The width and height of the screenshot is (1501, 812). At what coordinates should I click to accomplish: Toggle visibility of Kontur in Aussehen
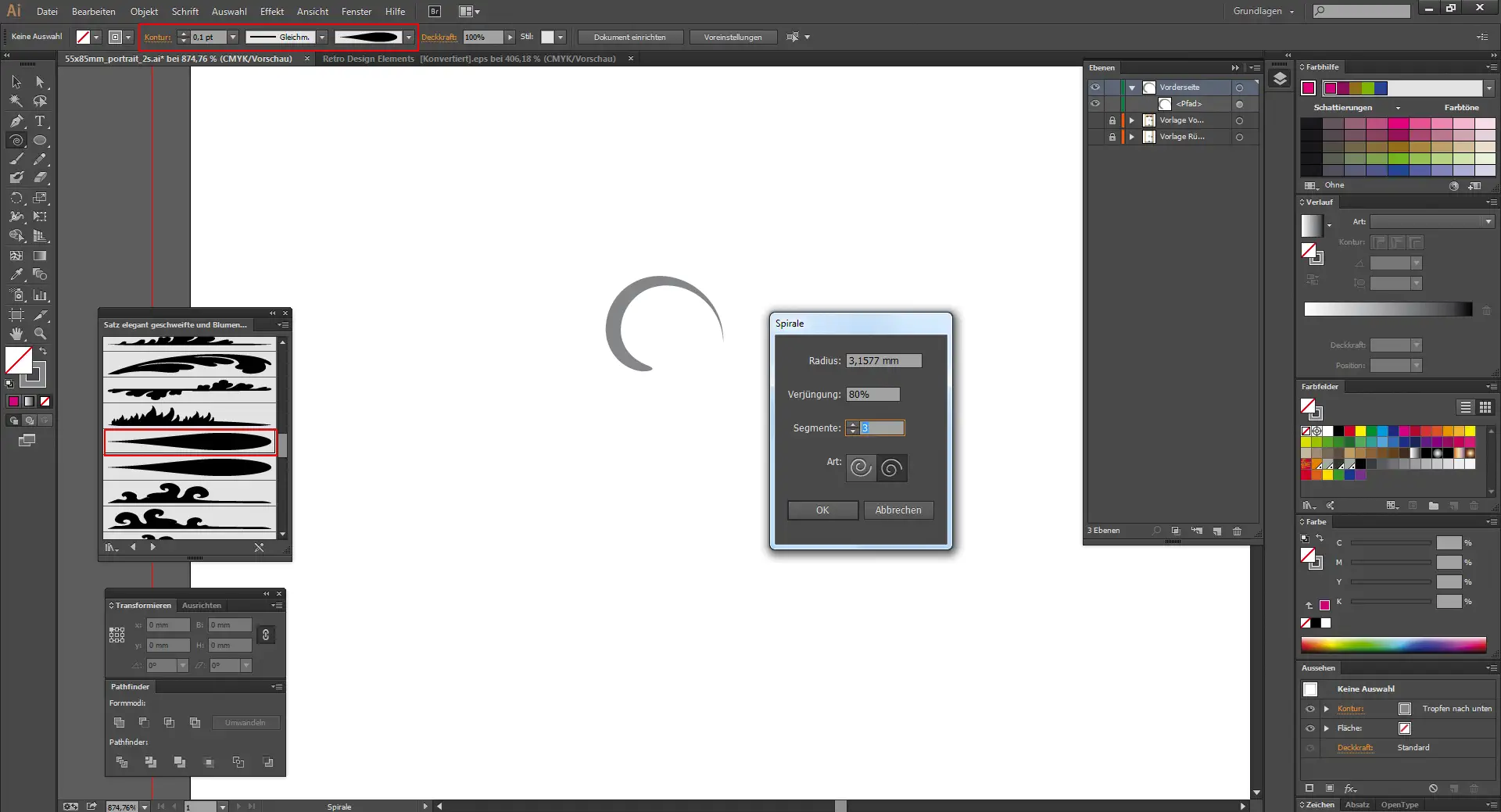pyautogui.click(x=1310, y=709)
